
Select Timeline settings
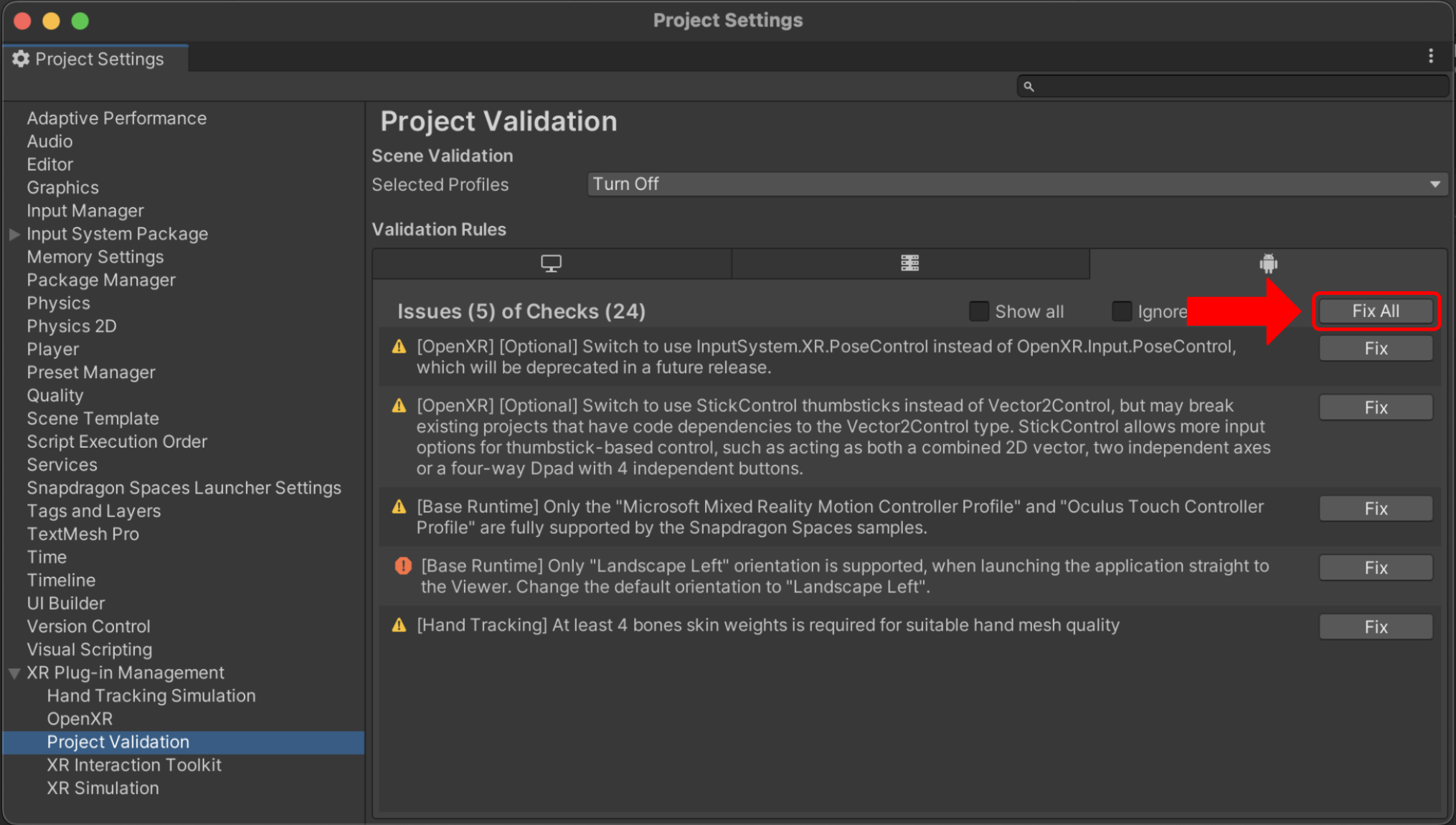click(61, 580)
